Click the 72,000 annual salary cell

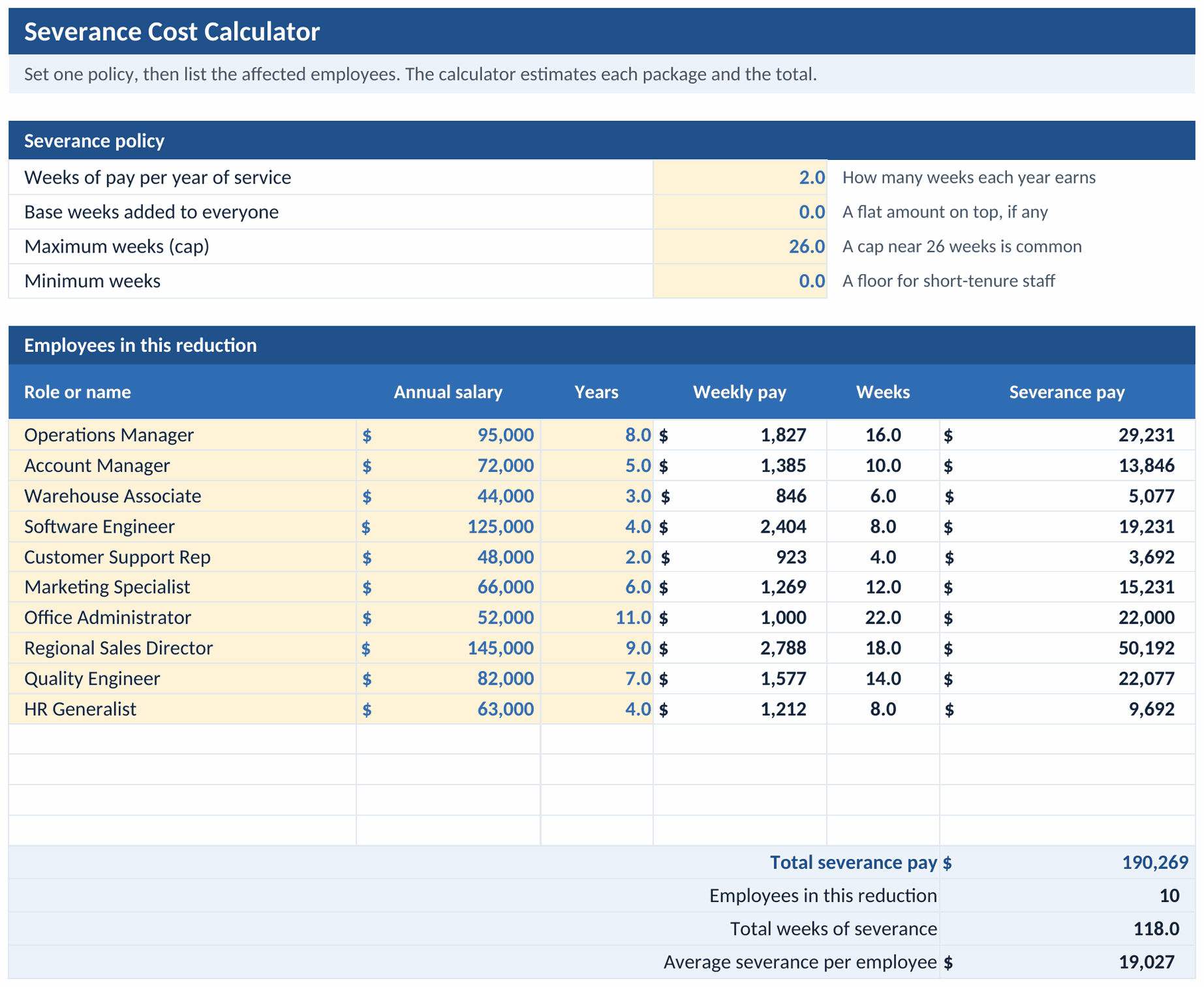(x=448, y=465)
